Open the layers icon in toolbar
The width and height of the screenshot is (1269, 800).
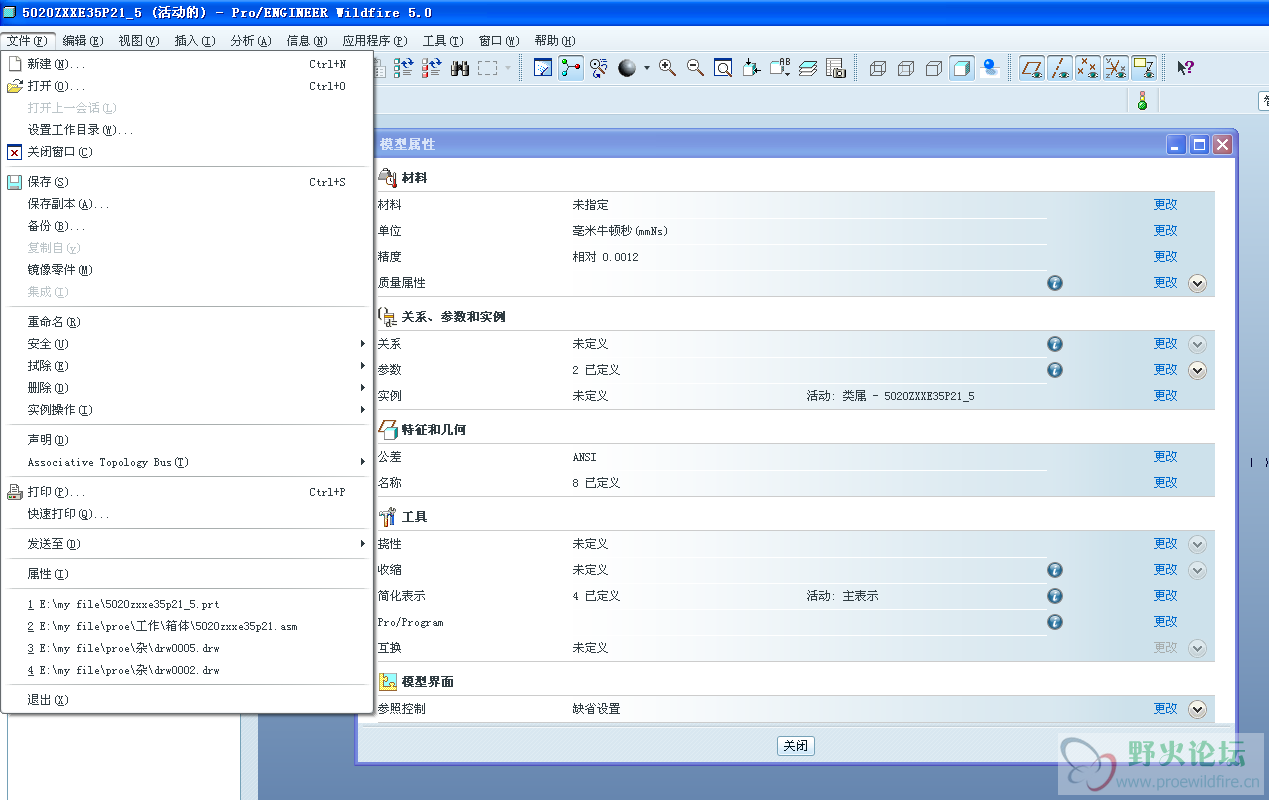click(808, 68)
